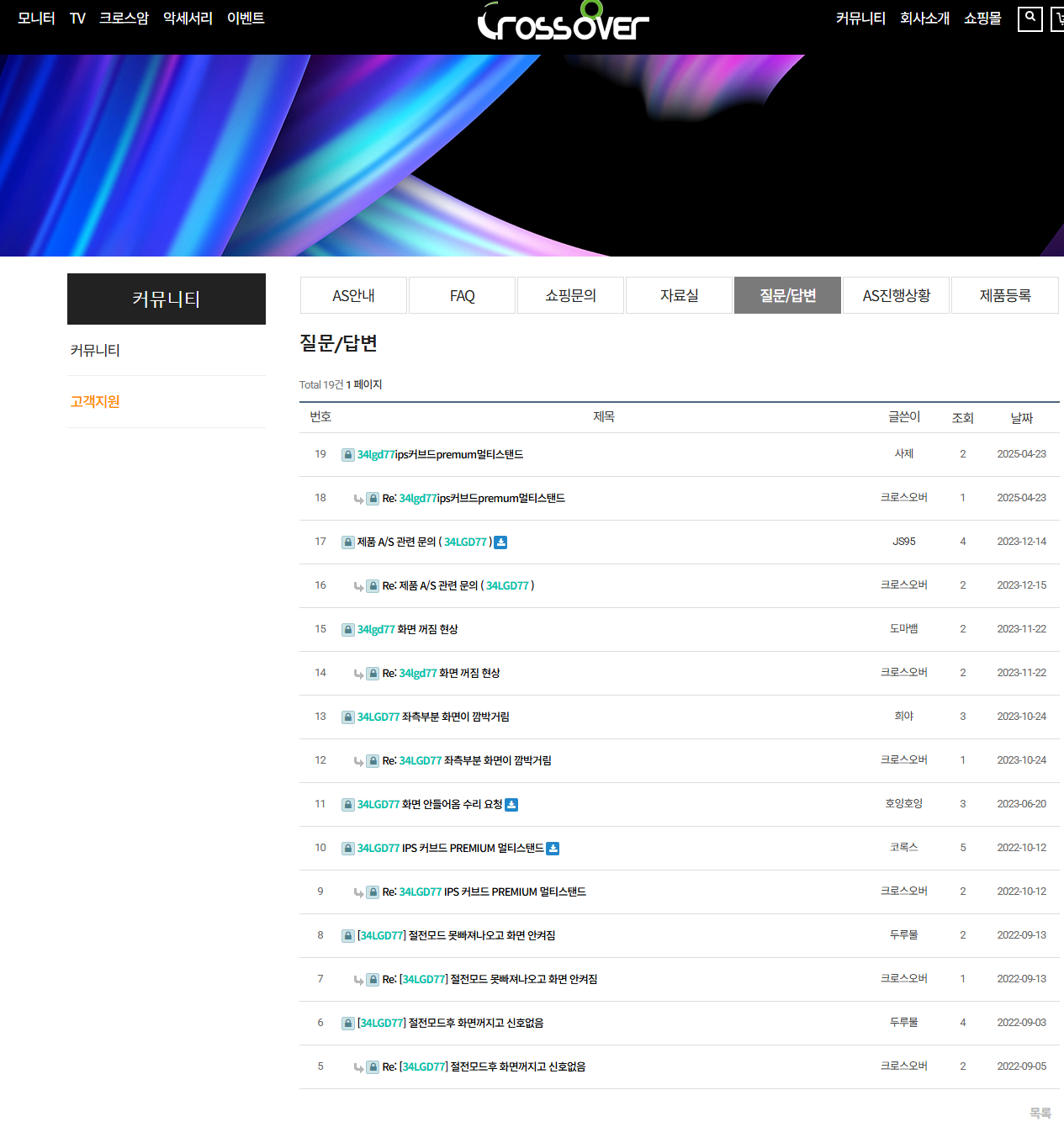This screenshot has height=1143, width=1064.
Task: Click download icon on post 17
Action: click(x=500, y=542)
